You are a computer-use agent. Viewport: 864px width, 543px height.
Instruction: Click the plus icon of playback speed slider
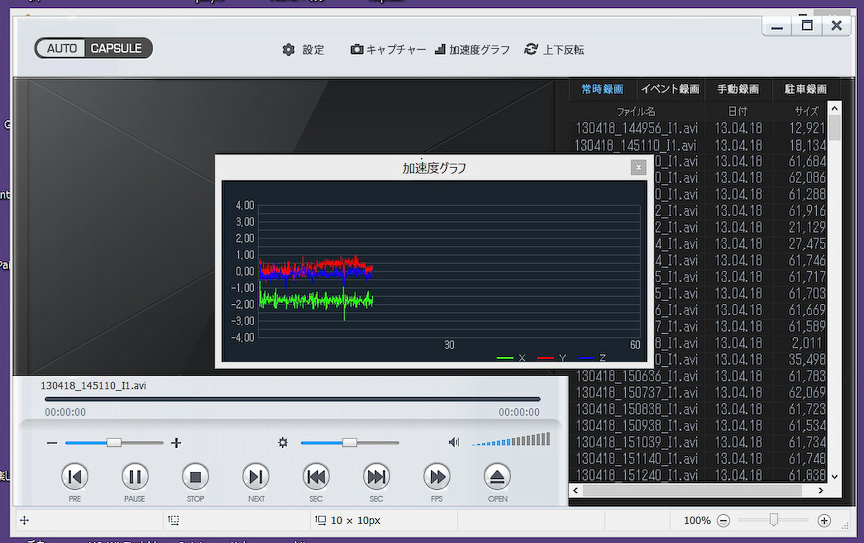(x=176, y=443)
